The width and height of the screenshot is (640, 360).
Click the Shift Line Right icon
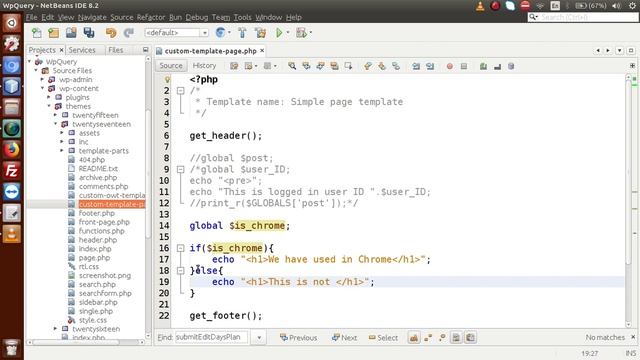pos(430,66)
